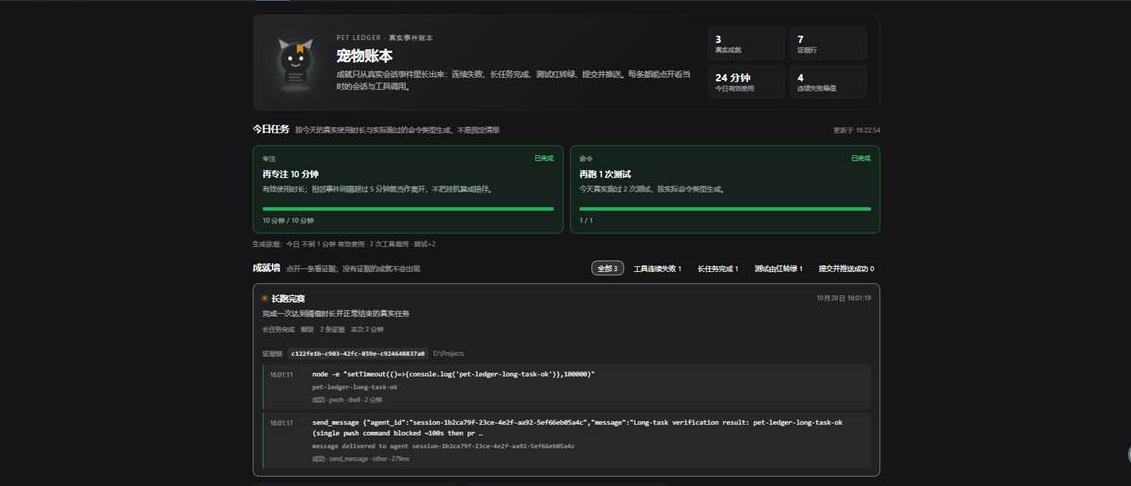Screen dimensions: 1131x486
Task: Click the orange dot beside 长跑完赛
Action: point(265,298)
